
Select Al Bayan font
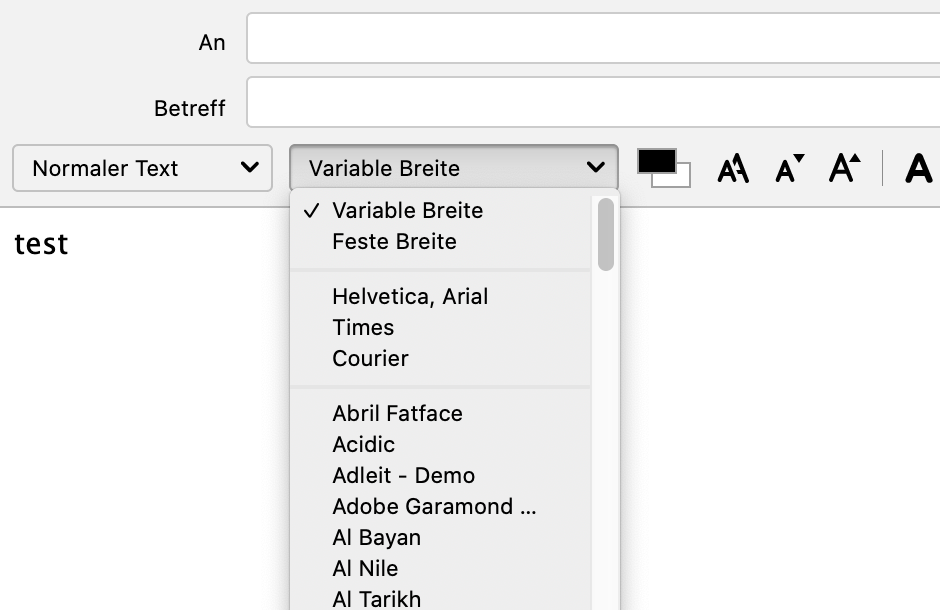coord(376,538)
